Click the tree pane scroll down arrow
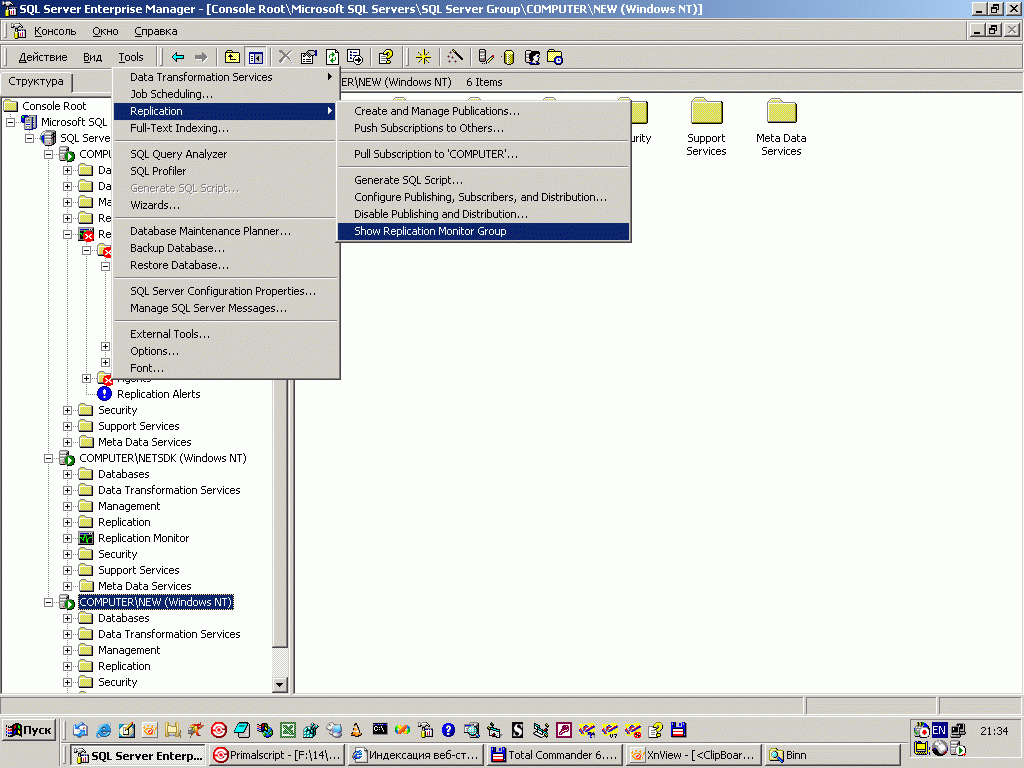 click(x=280, y=685)
